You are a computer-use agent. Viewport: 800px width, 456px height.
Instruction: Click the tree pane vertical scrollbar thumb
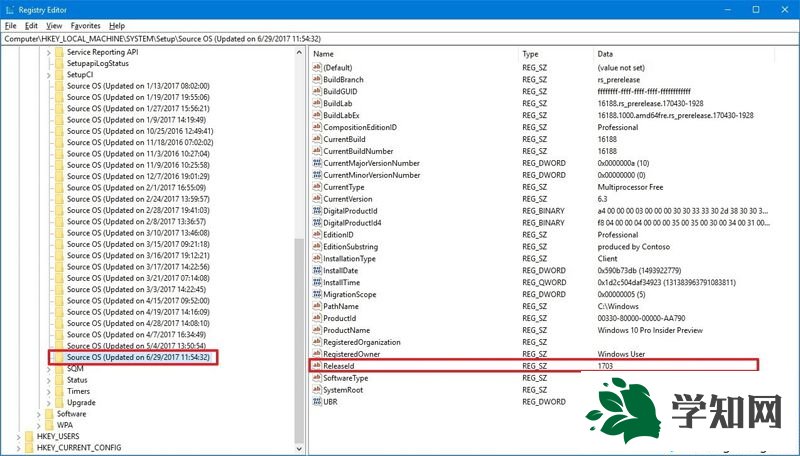[299, 341]
